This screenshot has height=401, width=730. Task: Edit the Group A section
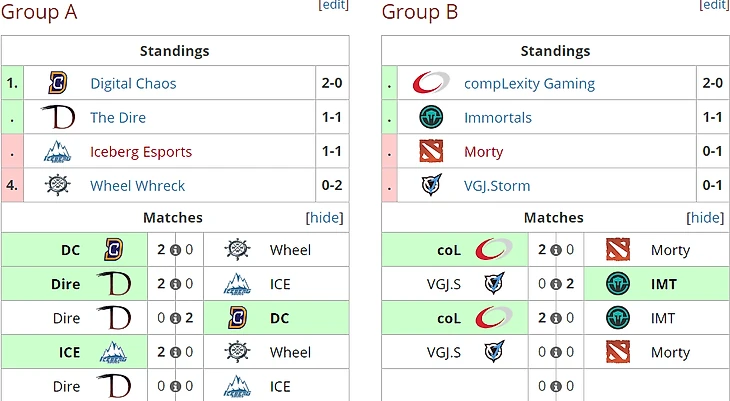coord(333,5)
